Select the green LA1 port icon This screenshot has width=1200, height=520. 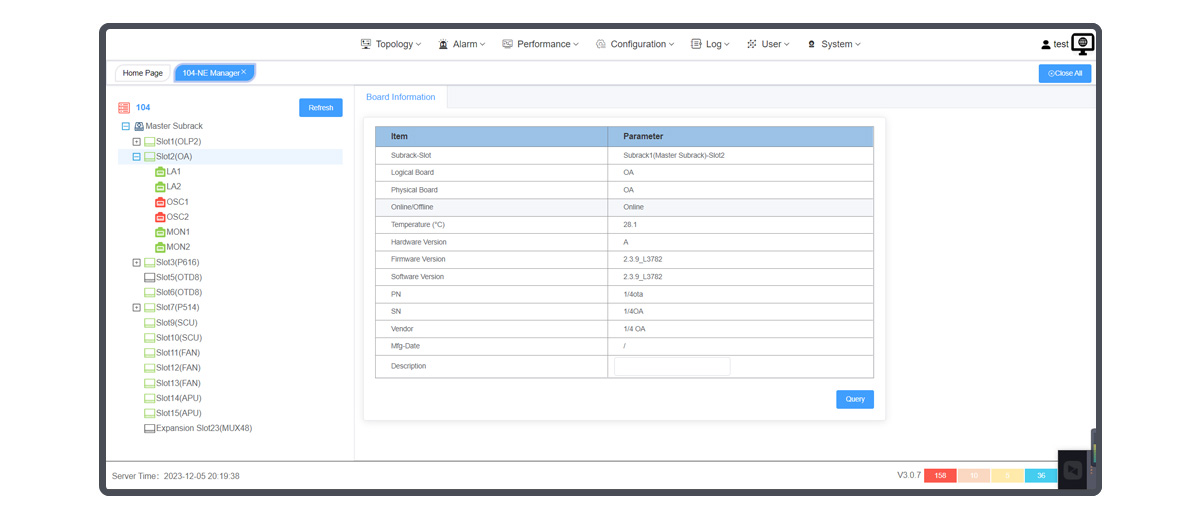tap(160, 172)
